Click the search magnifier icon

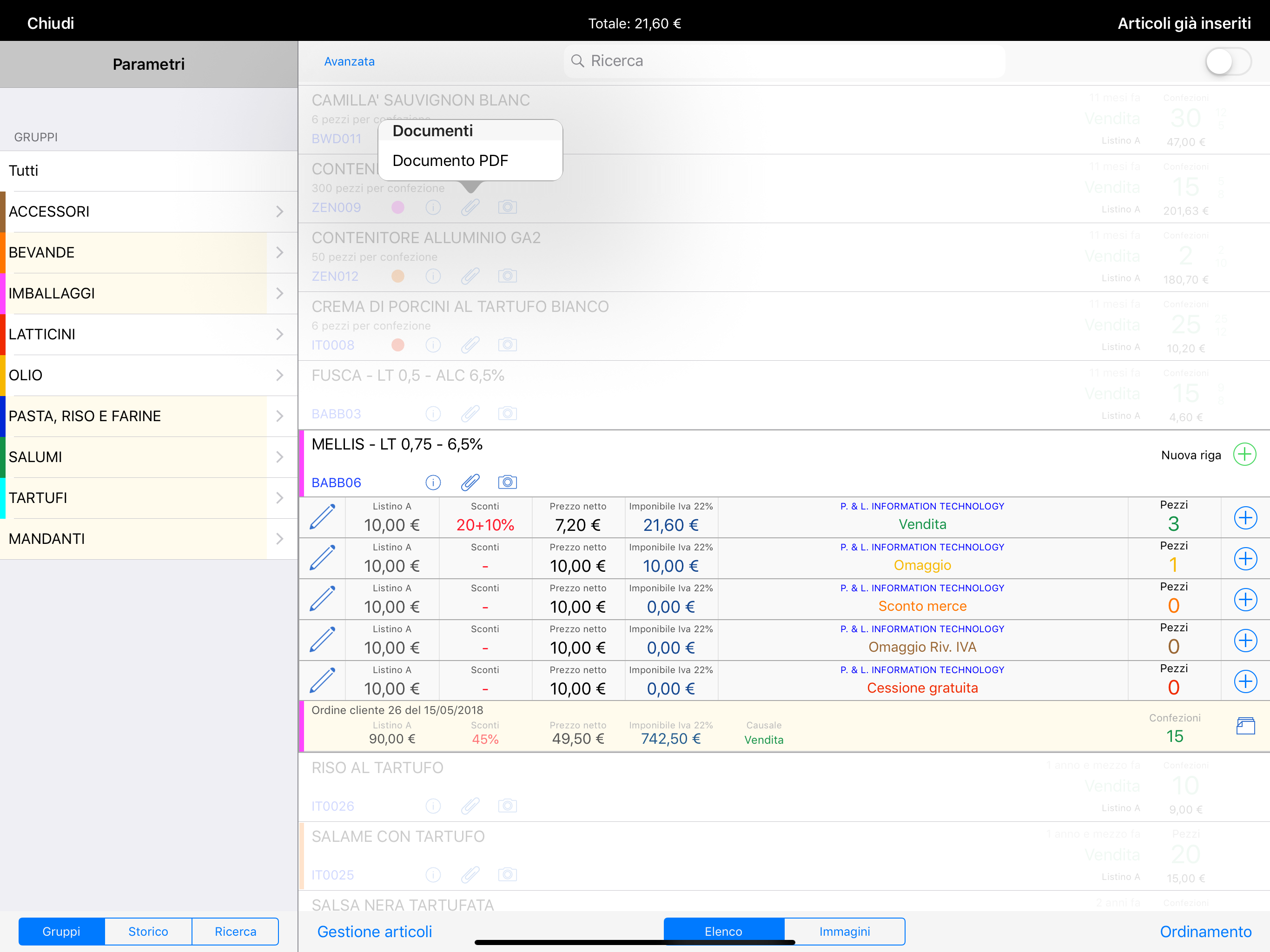point(577,61)
